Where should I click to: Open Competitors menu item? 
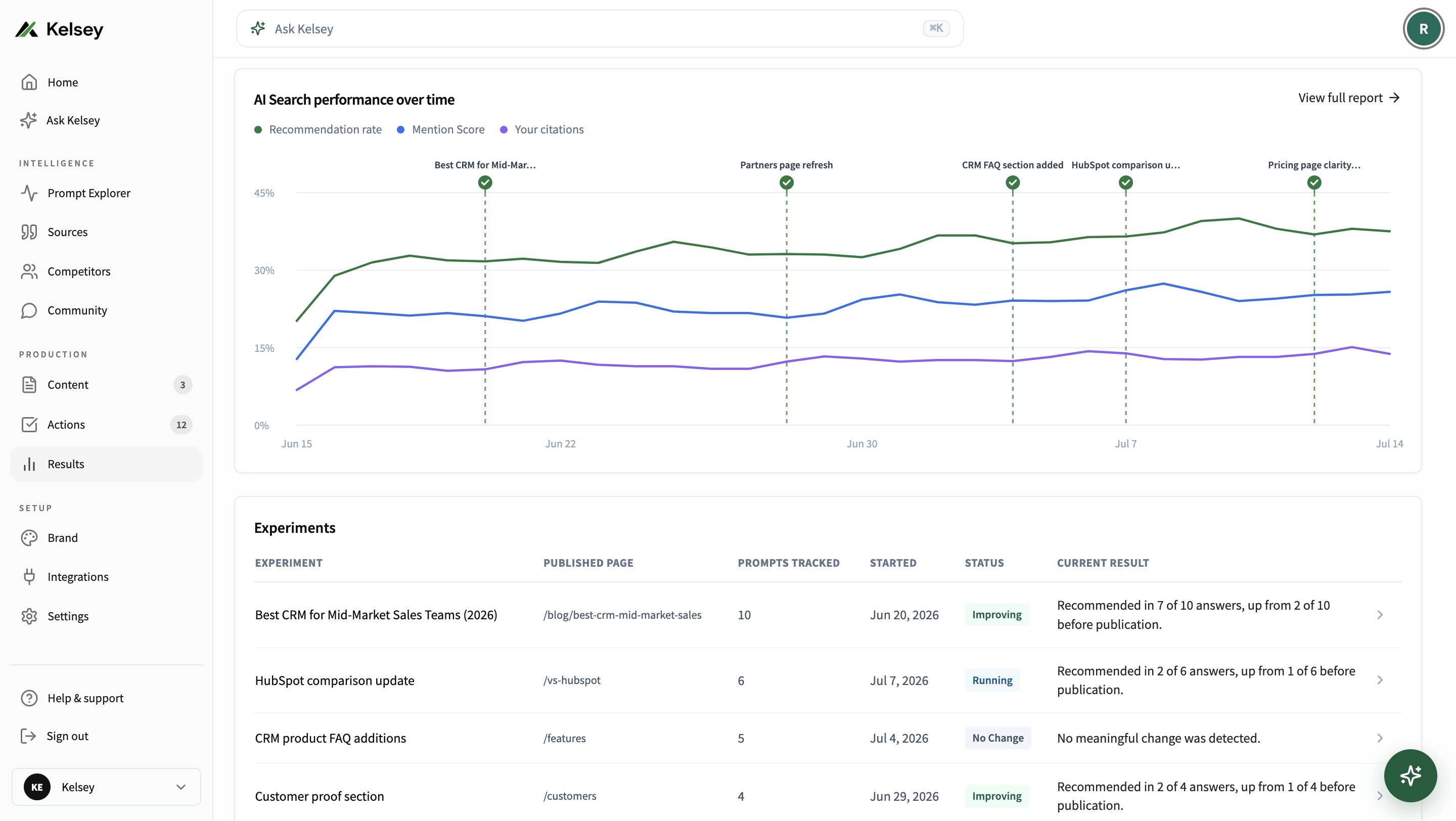point(106,272)
